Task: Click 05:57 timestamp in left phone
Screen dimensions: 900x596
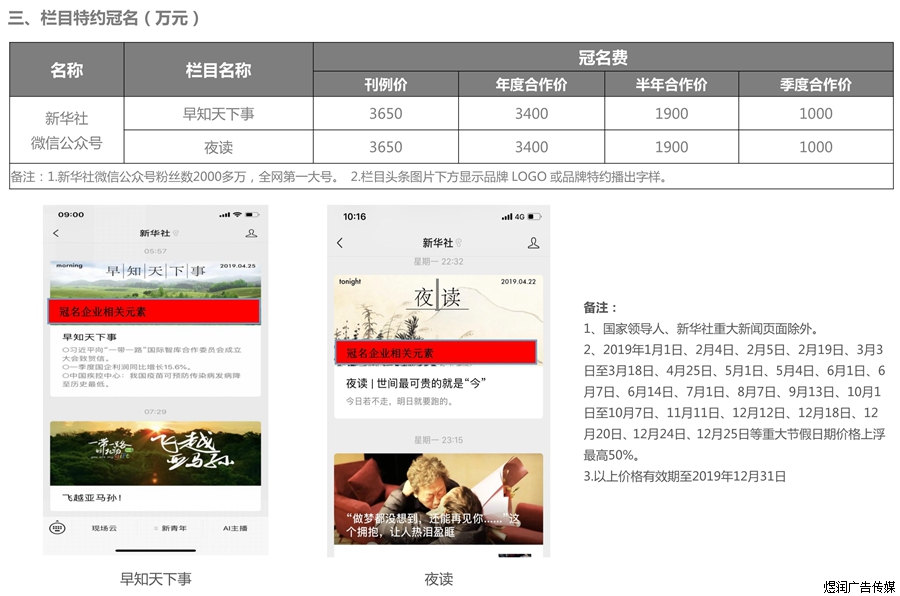Action: point(155,251)
